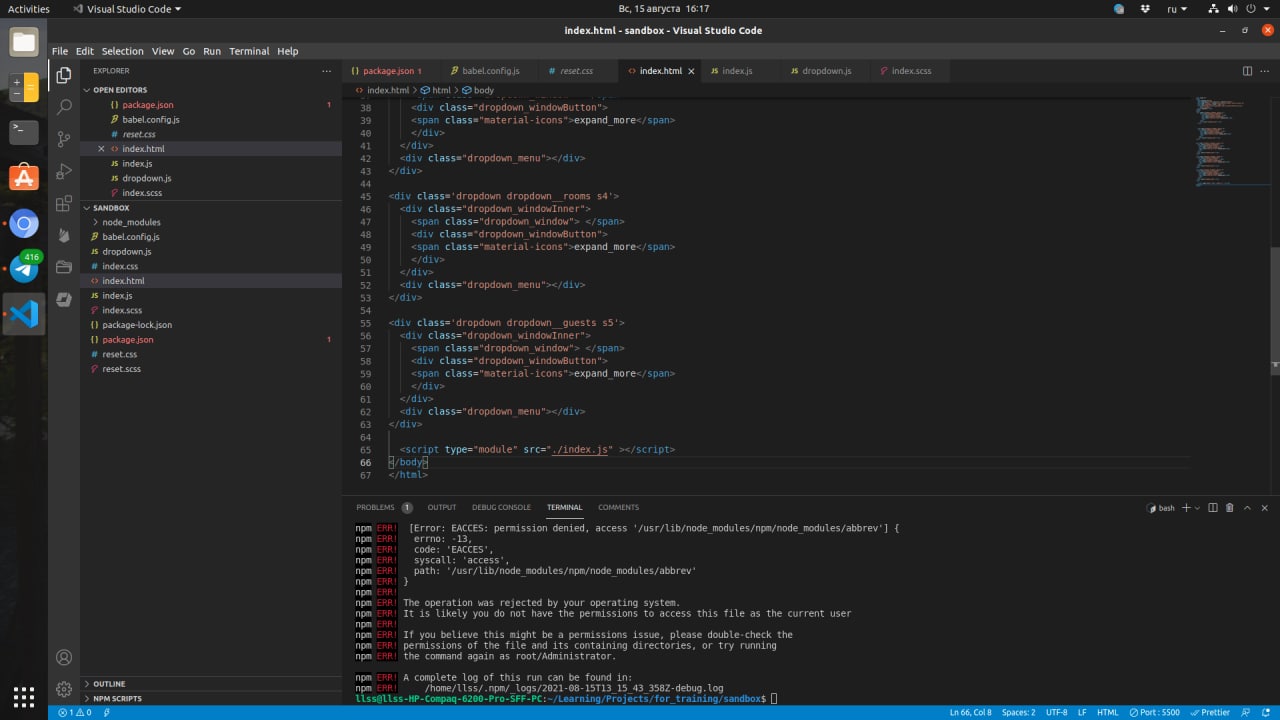Create new terminal with plus icon
1280x720 pixels.
click(1186, 508)
